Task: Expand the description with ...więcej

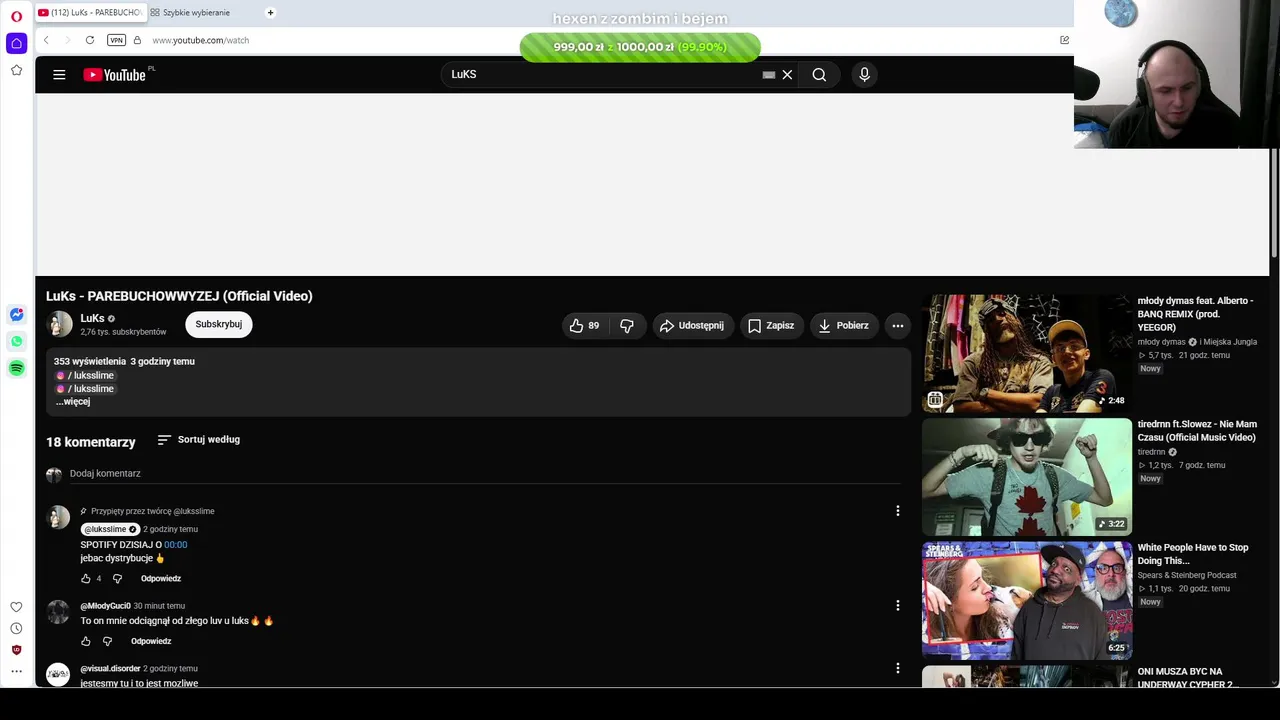Action: point(73,402)
